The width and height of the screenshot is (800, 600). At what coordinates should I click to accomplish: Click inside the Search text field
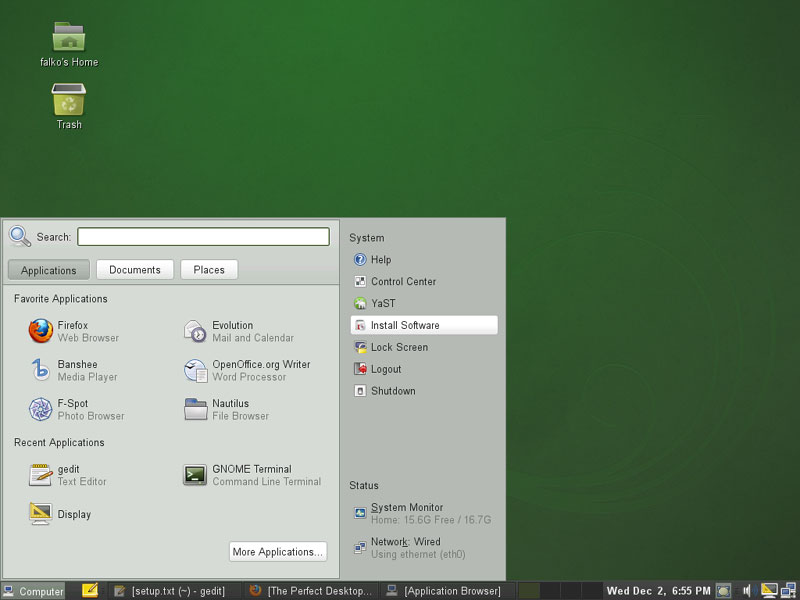click(203, 237)
